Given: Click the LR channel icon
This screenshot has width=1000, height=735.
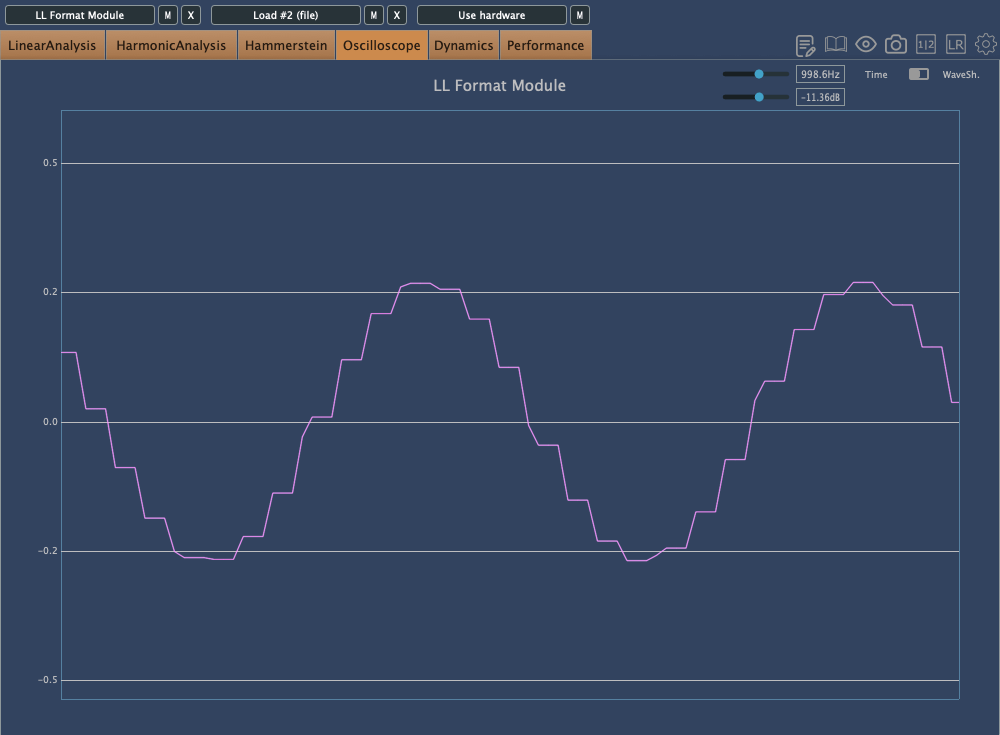Looking at the screenshot, I should [x=956, y=45].
